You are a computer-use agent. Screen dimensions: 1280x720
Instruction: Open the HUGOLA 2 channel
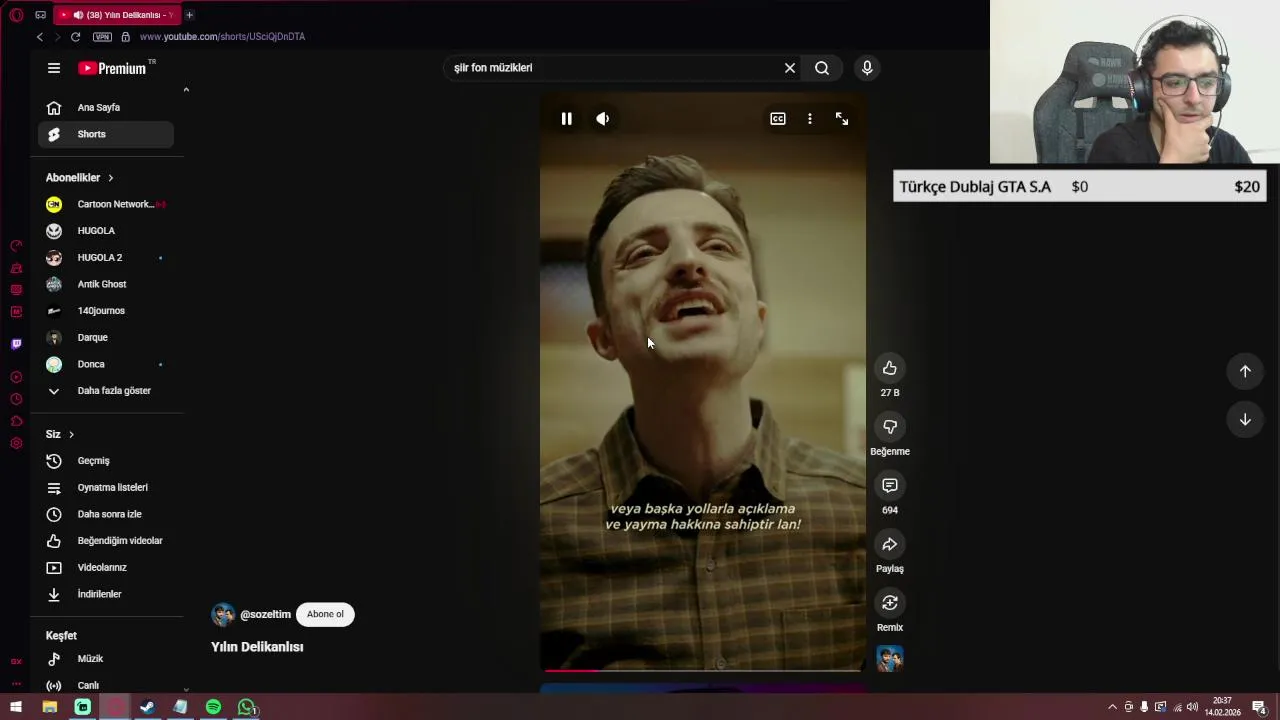(x=105, y=257)
